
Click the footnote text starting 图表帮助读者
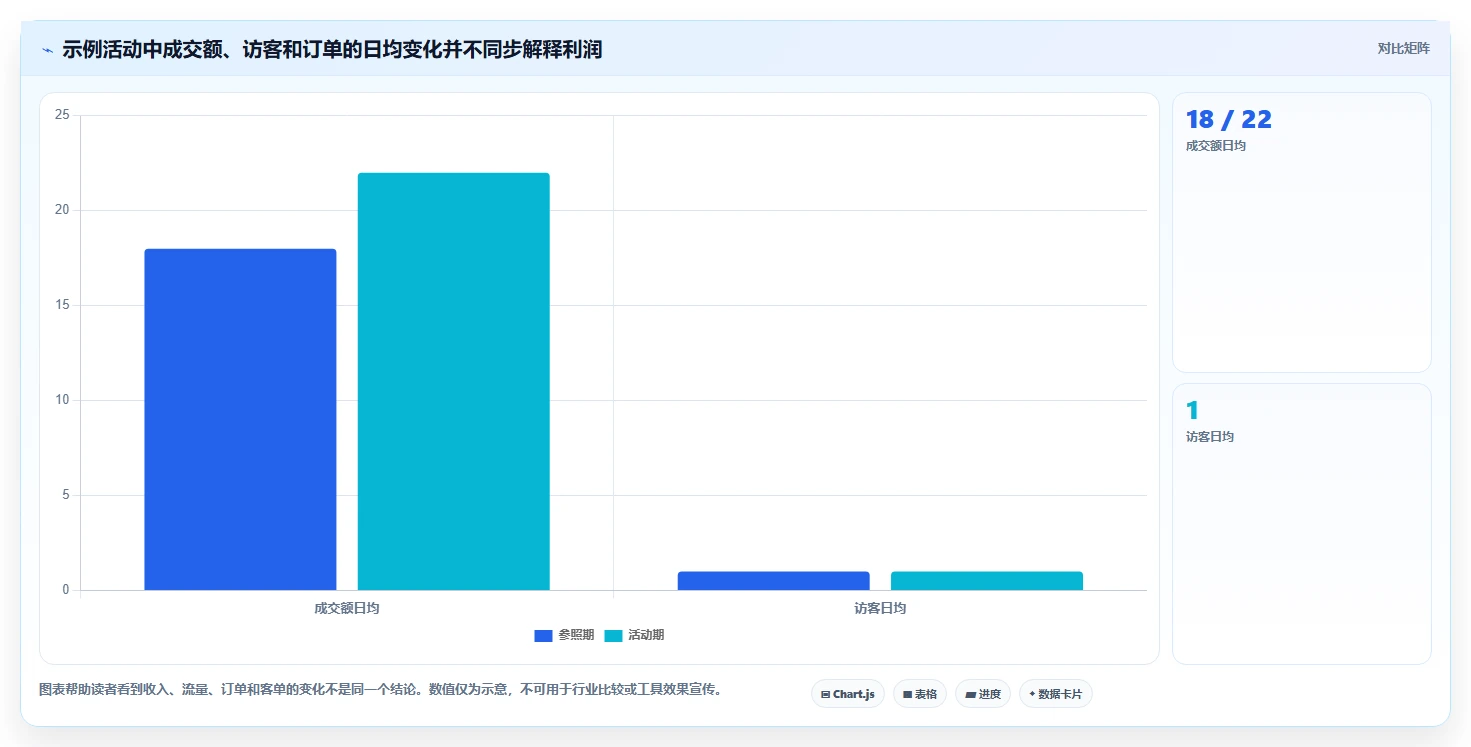380,690
